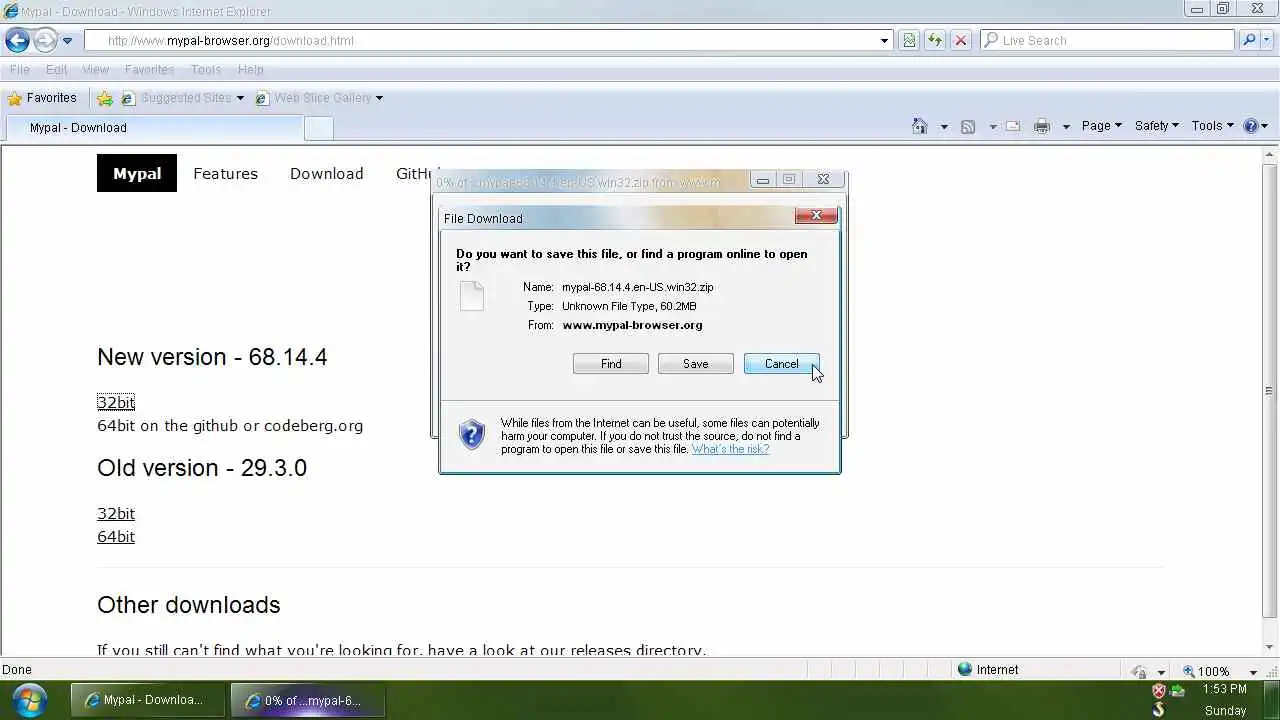Open the Windows Start orb
This screenshot has height=720, width=1280.
click(29, 699)
